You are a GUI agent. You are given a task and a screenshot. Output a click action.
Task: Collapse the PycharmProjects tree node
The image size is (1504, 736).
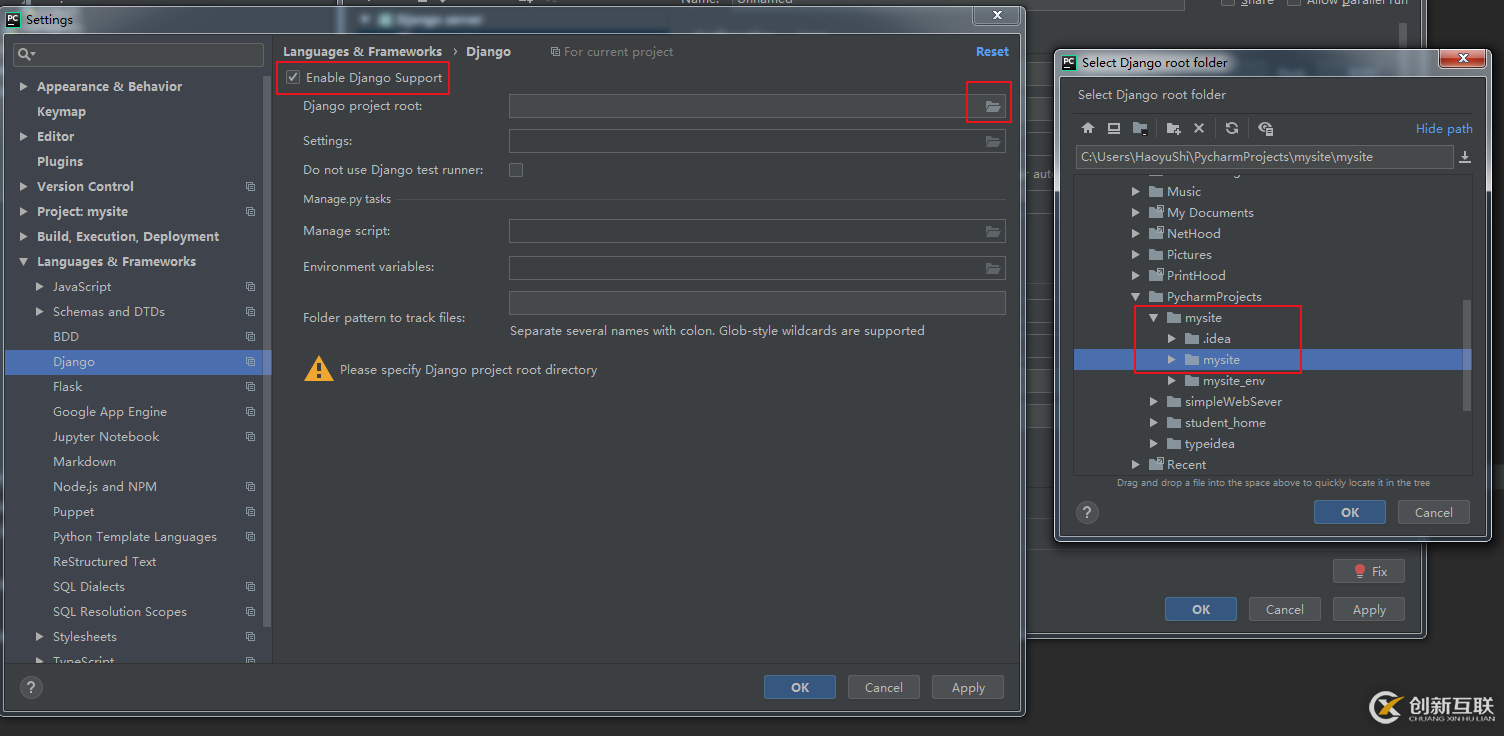[x=1136, y=297]
